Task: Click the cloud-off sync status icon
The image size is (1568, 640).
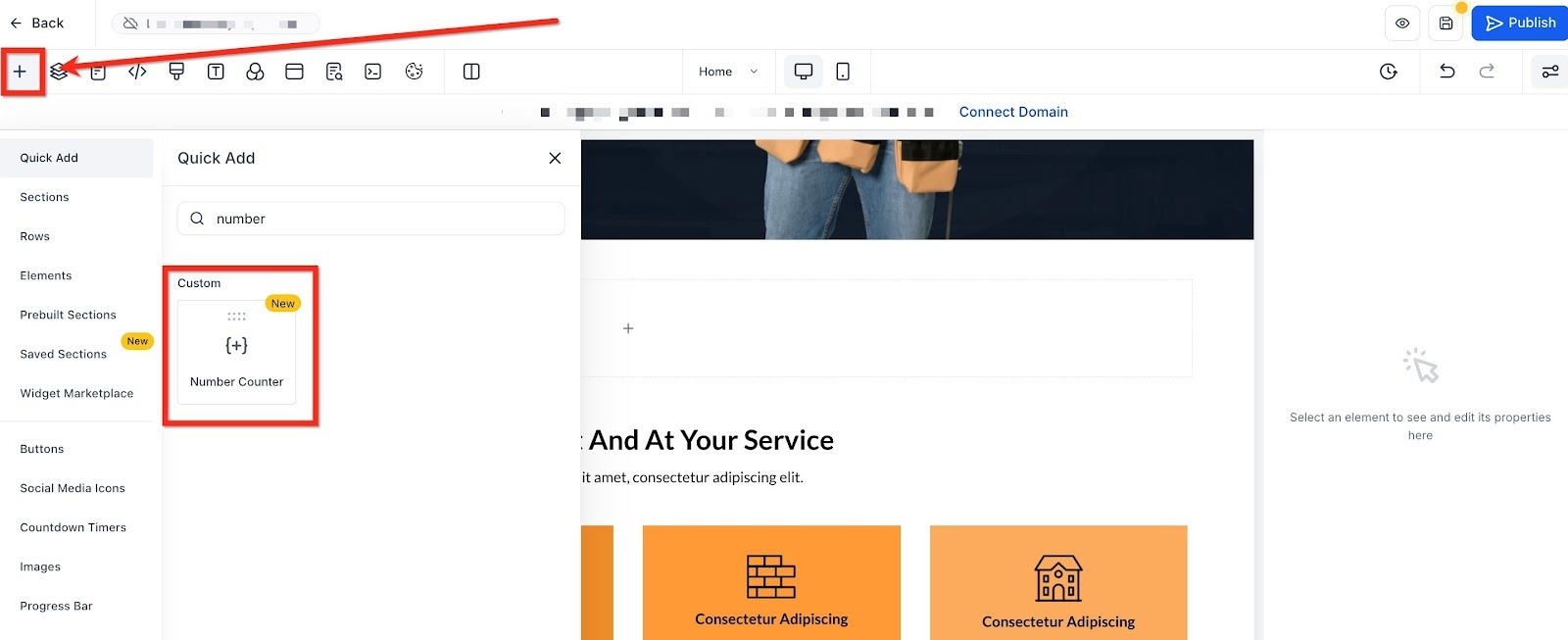Action: click(130, 23)
